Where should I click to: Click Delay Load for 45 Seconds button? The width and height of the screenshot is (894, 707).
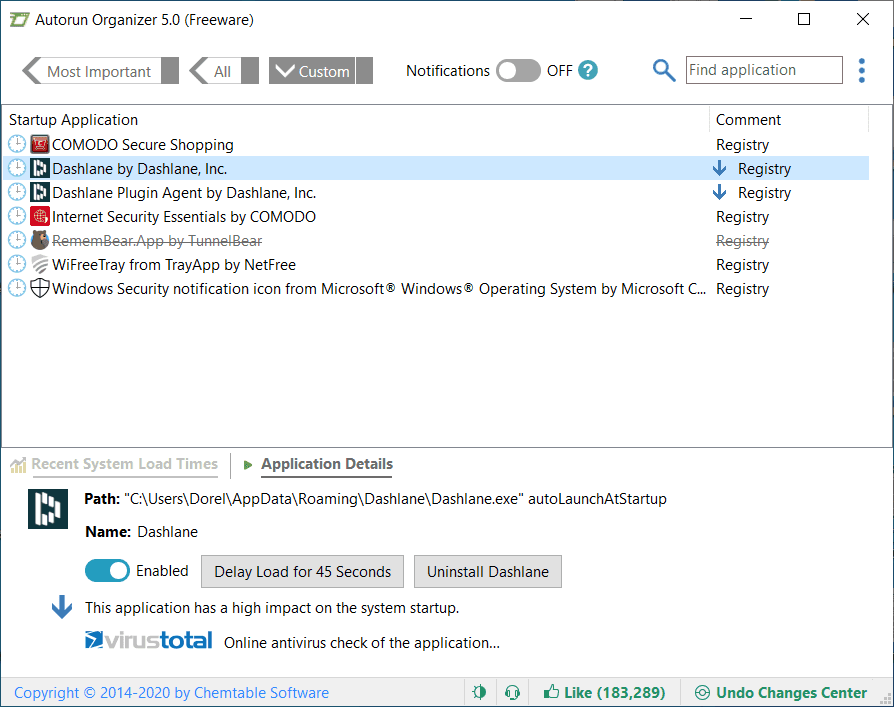(x=302, y=571)
